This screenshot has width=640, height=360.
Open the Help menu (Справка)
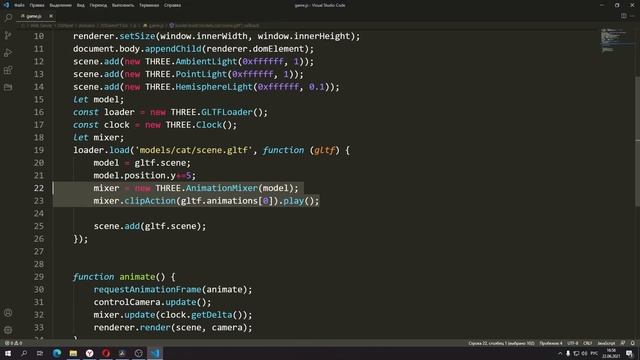[x=172, y=5]
